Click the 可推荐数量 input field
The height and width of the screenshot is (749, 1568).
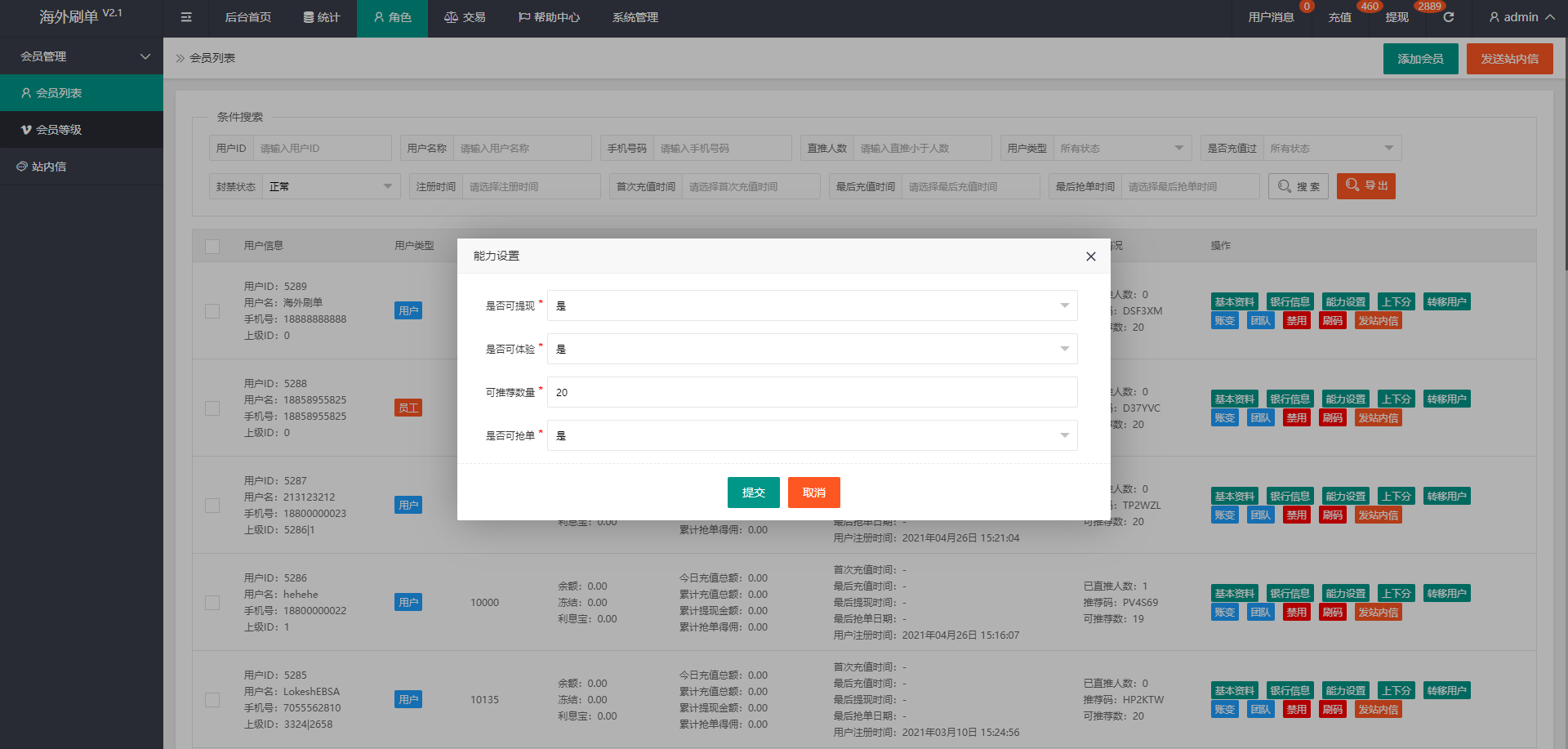(x=812, y=392)
